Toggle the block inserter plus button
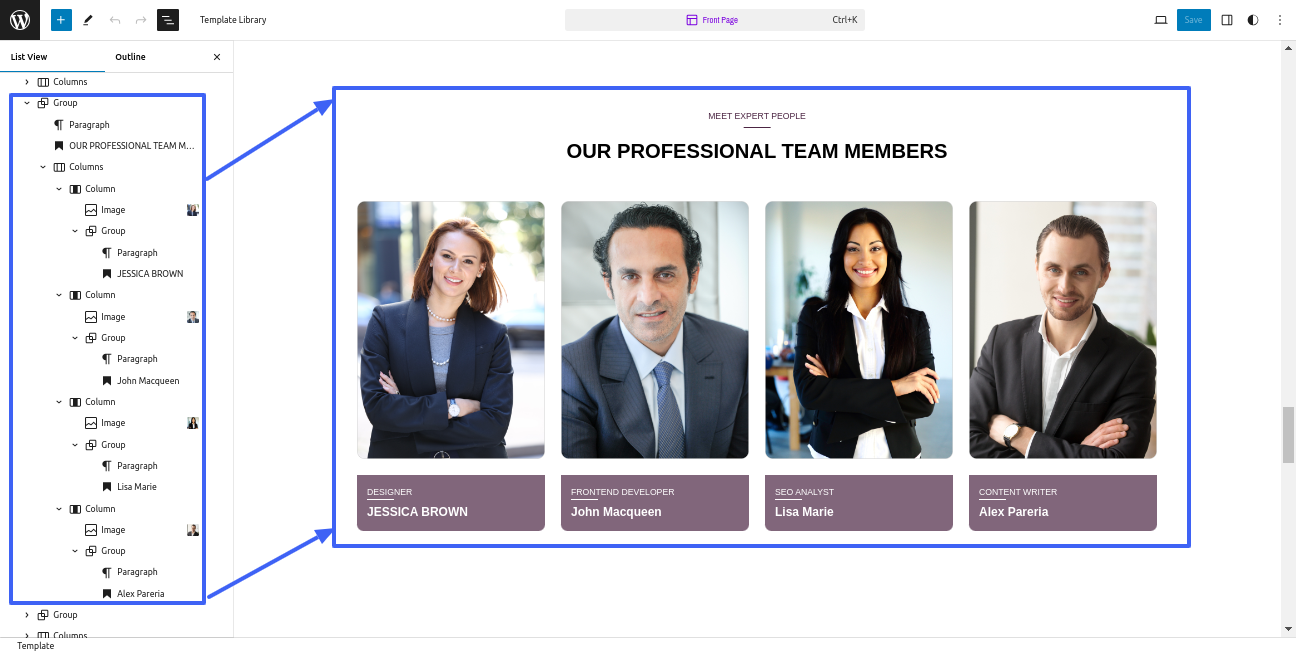The height and width of the screenshot is (654, 1296). pyautogui.click(x=61, y=20)
